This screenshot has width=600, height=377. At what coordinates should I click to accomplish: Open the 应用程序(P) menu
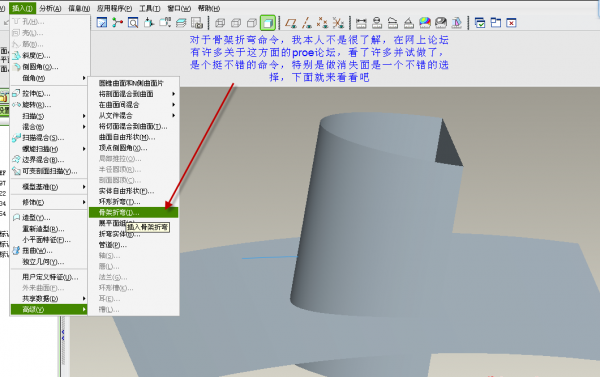point(114,8)
